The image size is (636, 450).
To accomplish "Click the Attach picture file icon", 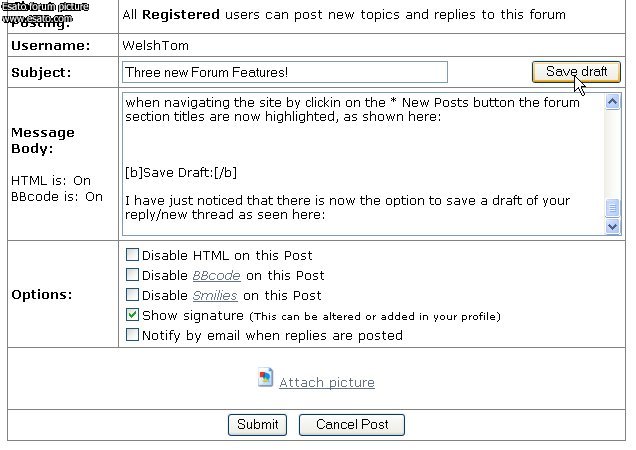I will click(265, 377).
